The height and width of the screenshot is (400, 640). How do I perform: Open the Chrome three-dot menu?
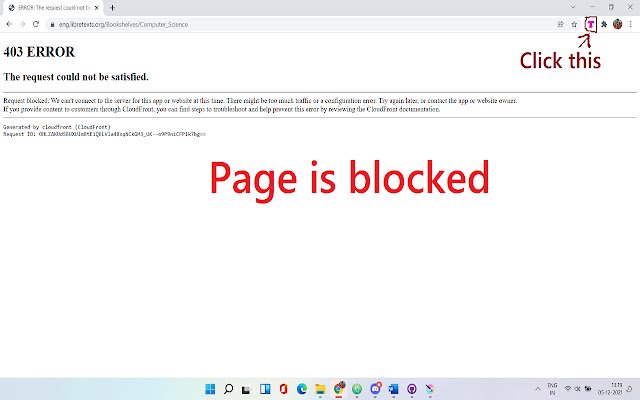click(x=630, y=24)
